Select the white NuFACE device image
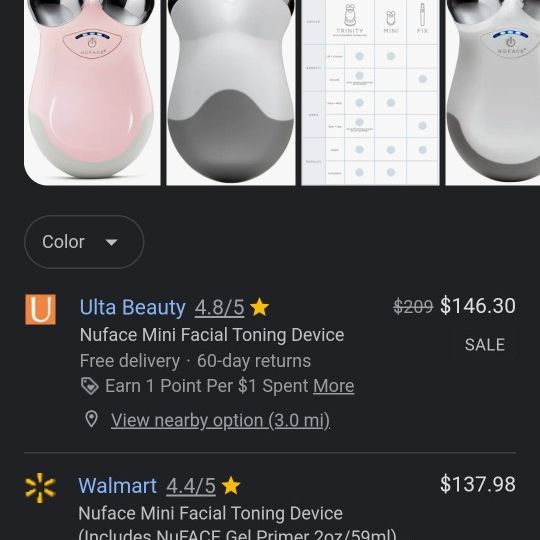 pyautogui.click(x=492, y=93)
